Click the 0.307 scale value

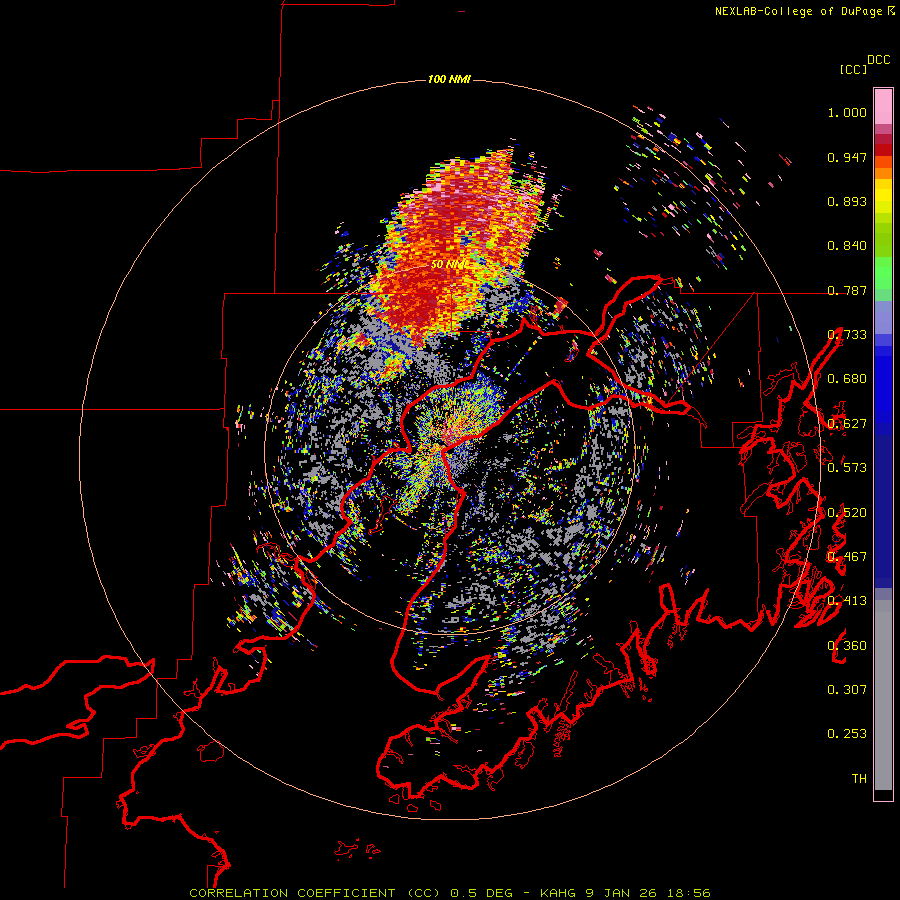[x=847, y=690]
